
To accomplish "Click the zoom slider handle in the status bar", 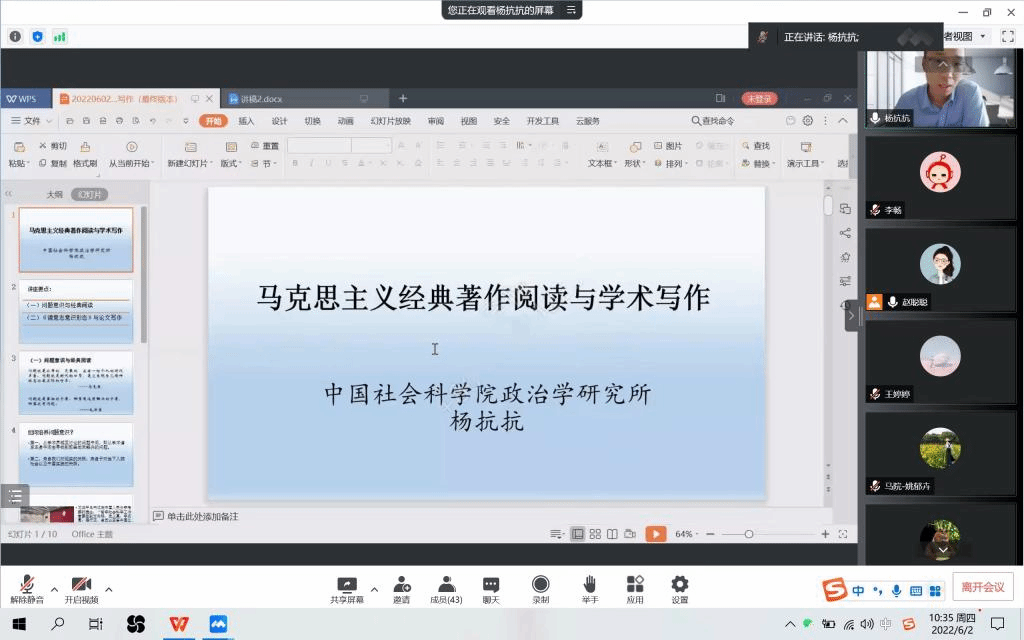I will (x=749, y=534).
